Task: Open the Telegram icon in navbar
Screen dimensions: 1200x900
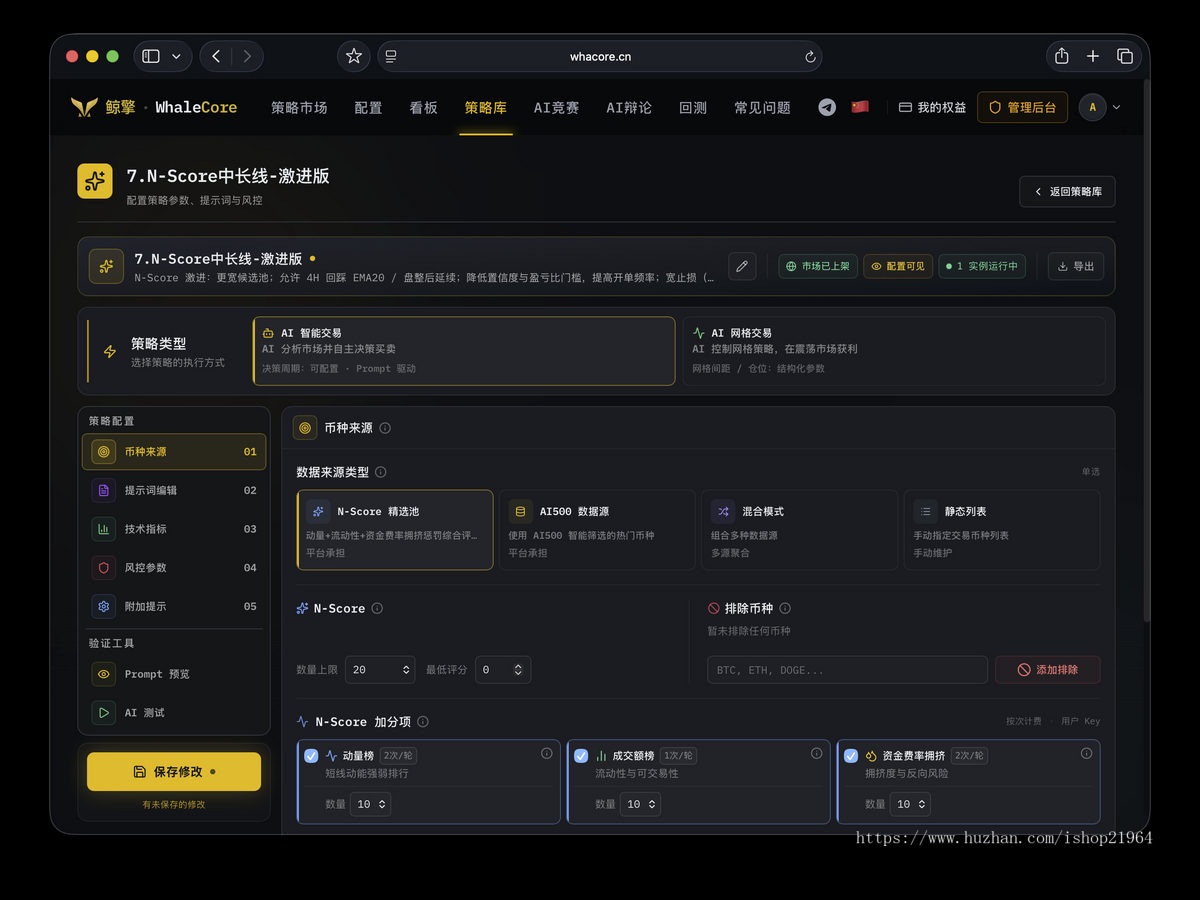Action: click(x=827, y=107)
